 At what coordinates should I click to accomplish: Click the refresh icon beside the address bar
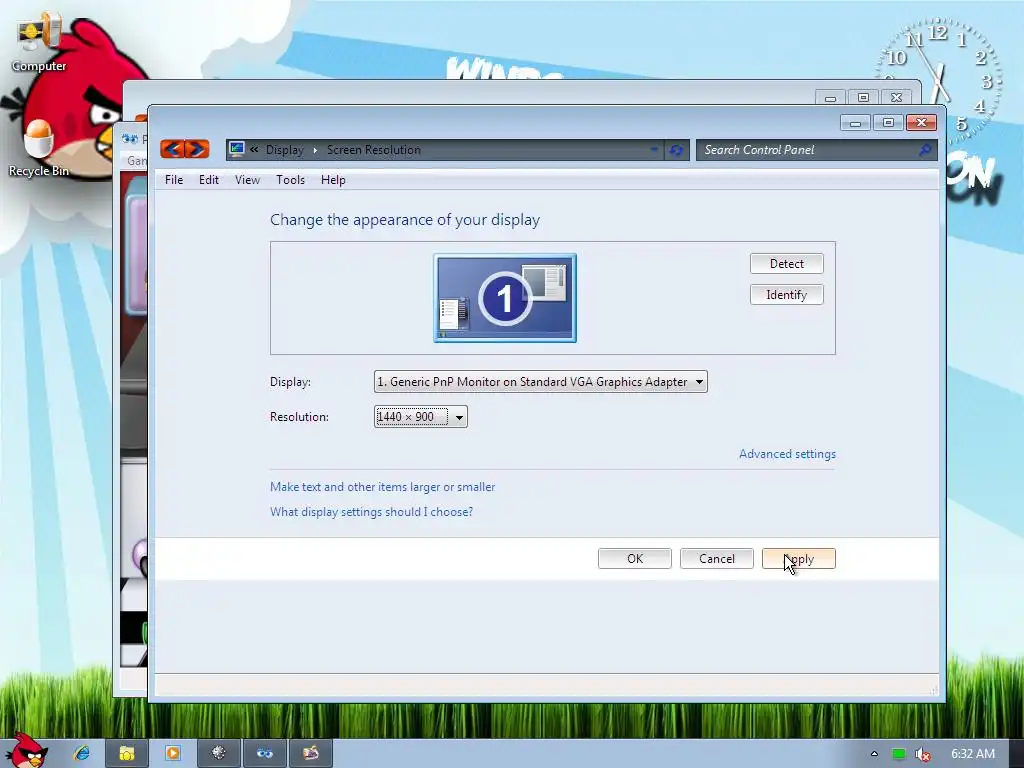pyautogui.click(x=677, y=150)
